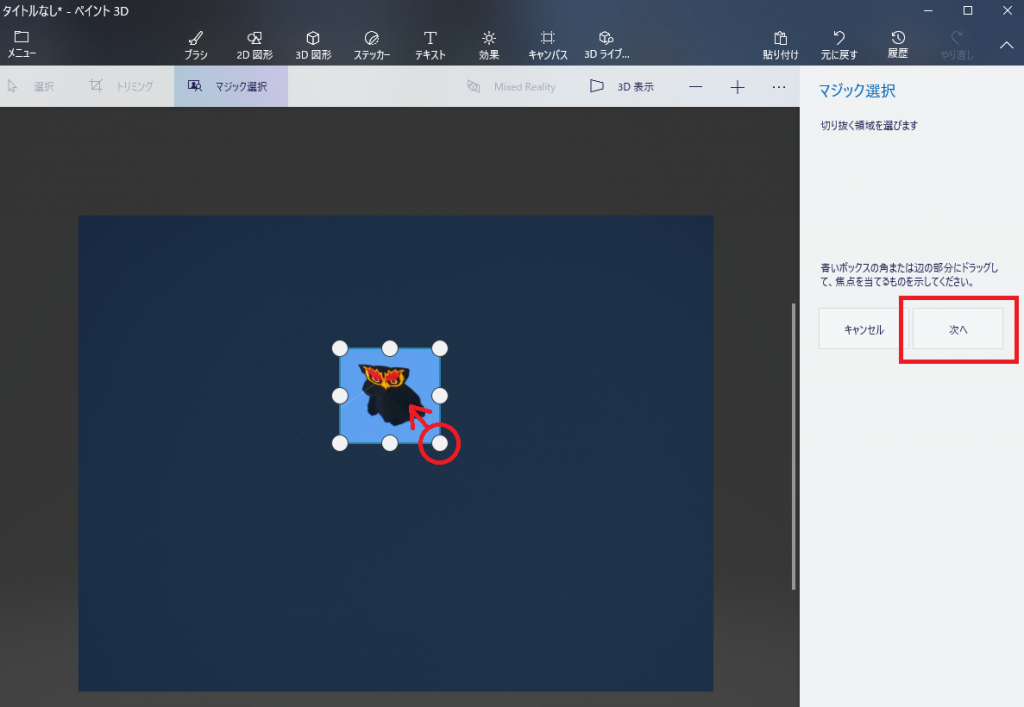
Task: Click the Next (次へ) button
Action: (958, 329)
